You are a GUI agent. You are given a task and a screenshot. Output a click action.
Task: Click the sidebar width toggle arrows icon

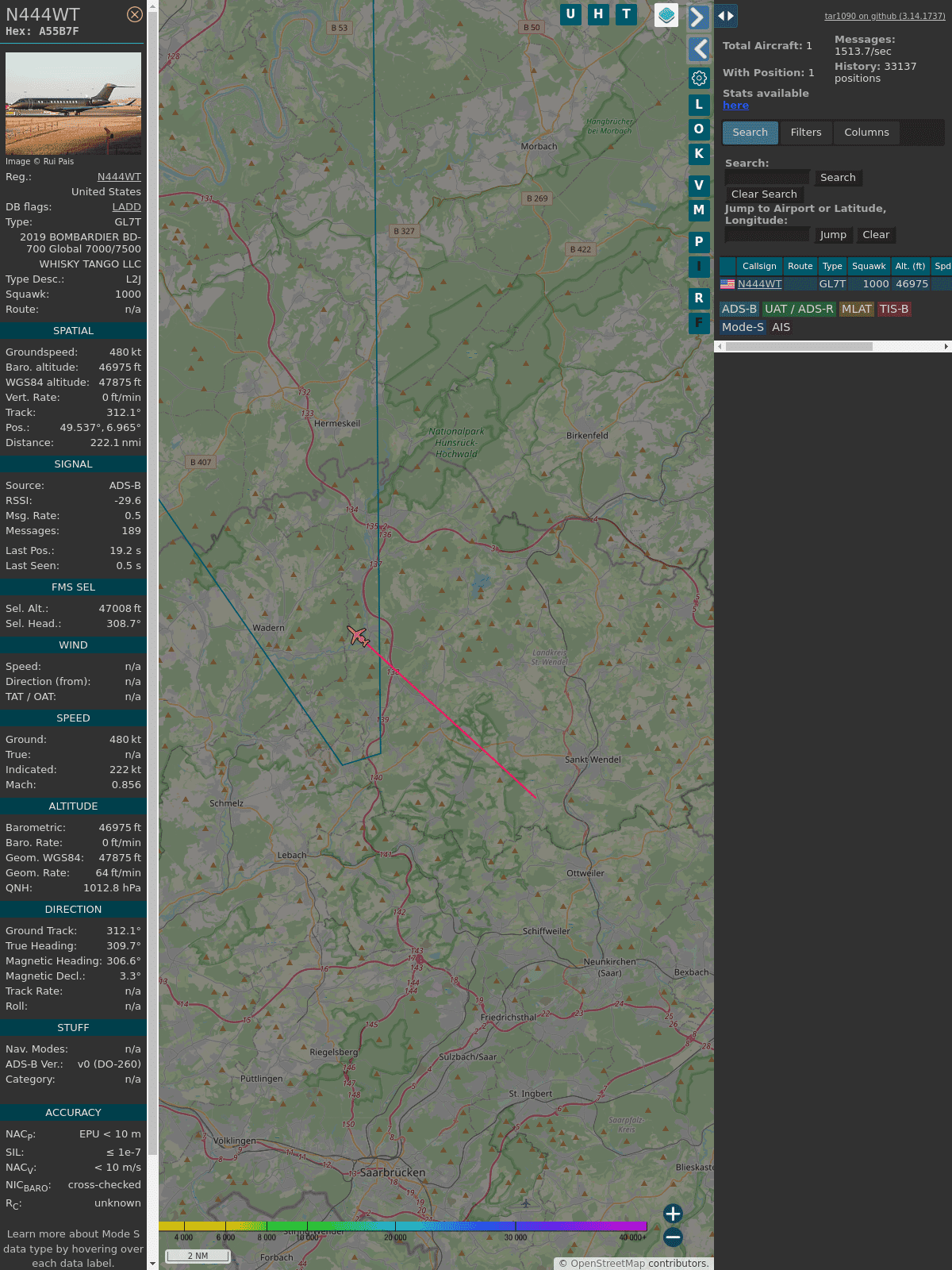[726, 16]
